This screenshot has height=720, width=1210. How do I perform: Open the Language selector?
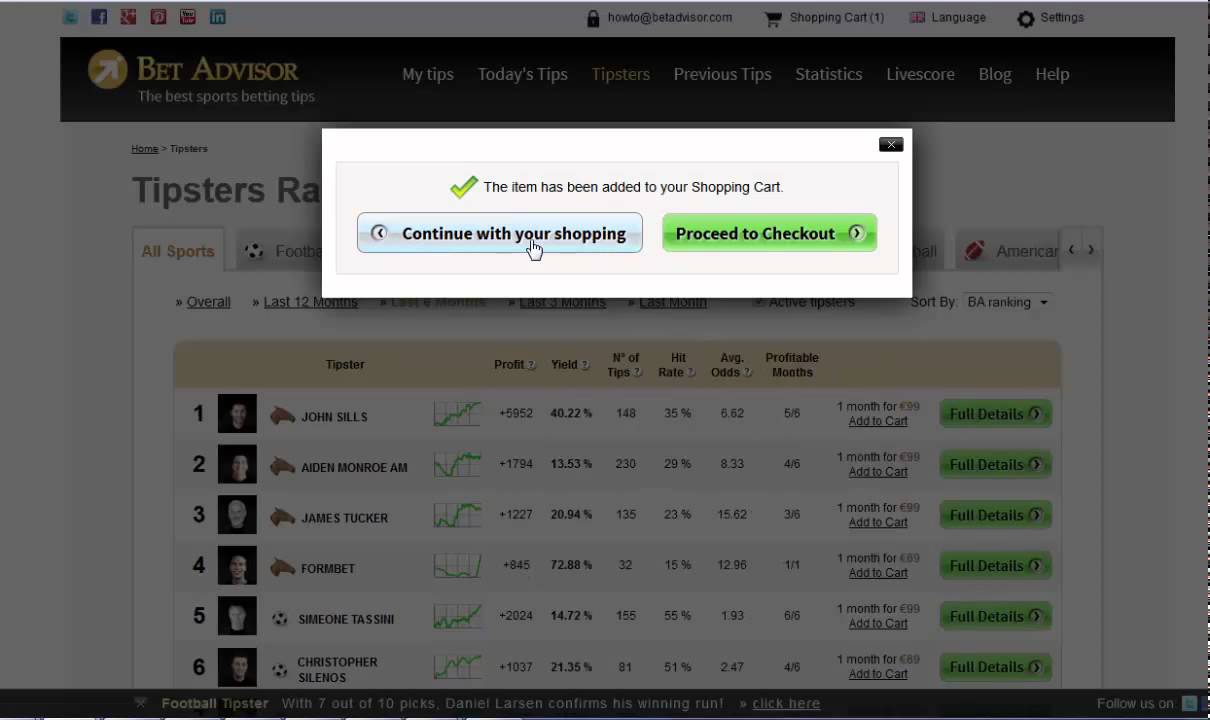[x=958, y=18]
